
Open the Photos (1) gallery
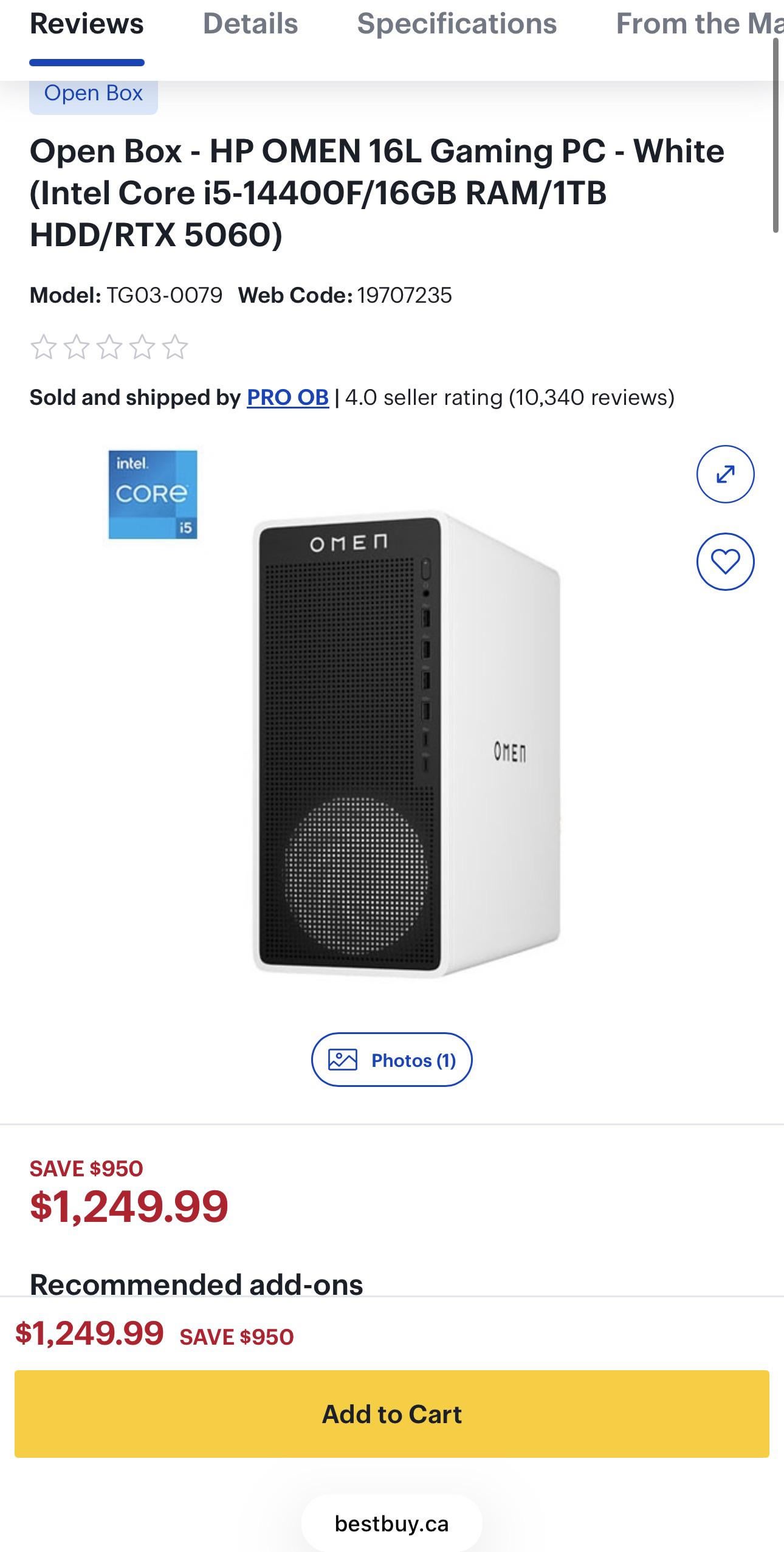tap(391, 1060)
